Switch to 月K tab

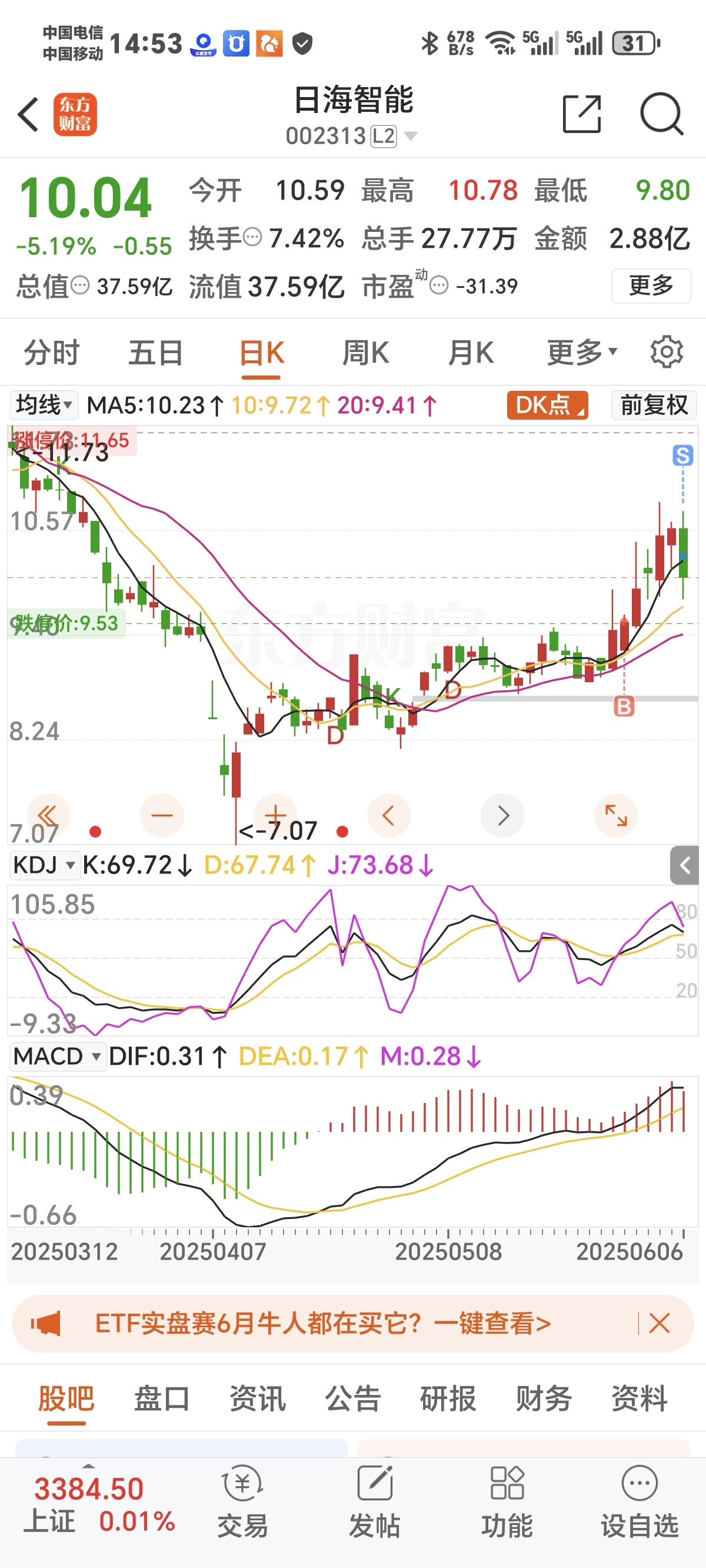coord(471,353)
